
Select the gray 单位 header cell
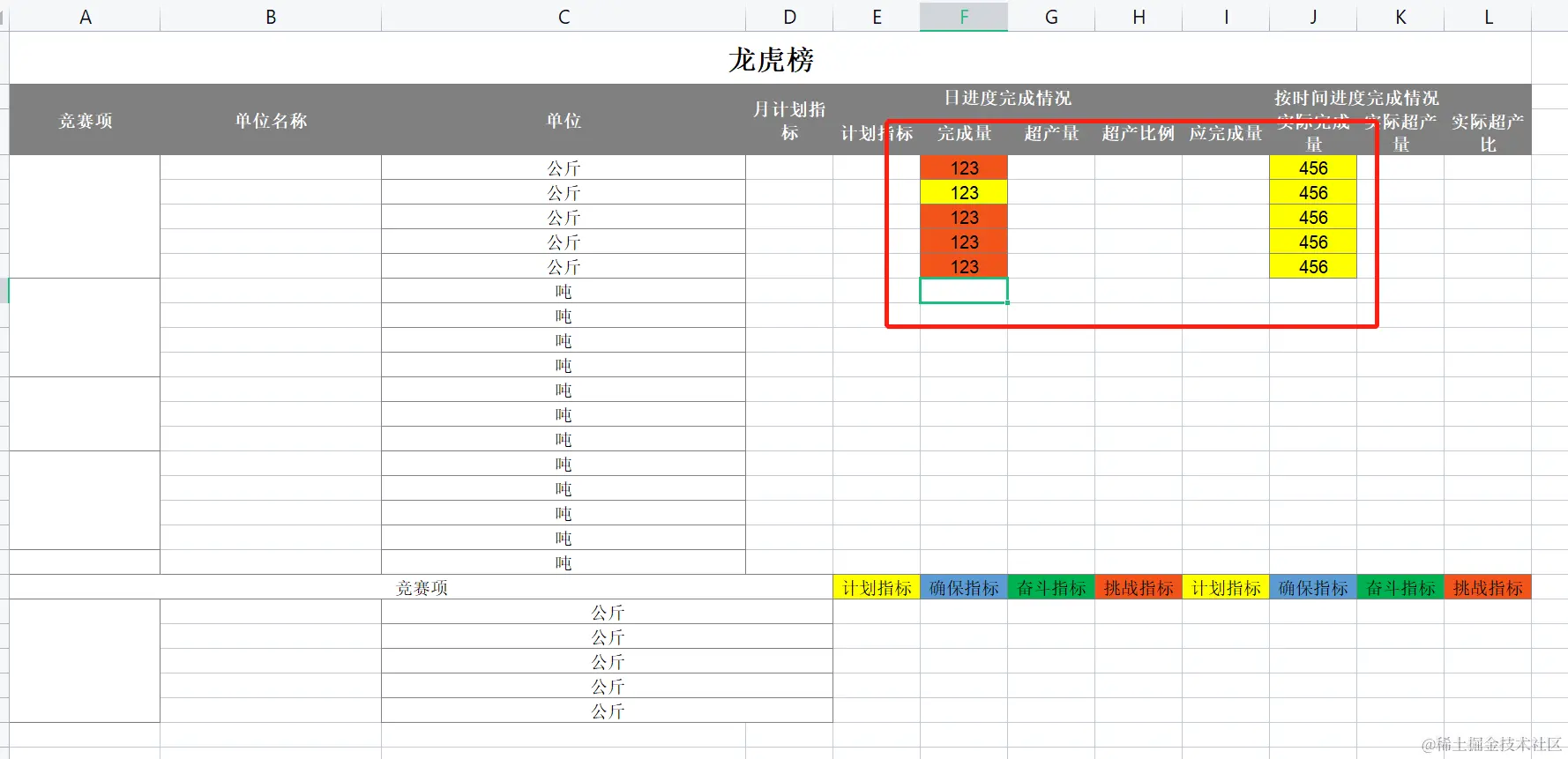(x=564, y=121)
